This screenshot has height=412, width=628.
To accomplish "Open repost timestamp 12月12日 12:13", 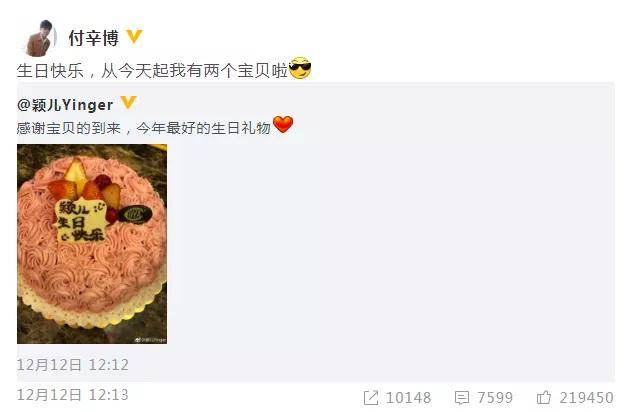I will click(x=73, y=395).
